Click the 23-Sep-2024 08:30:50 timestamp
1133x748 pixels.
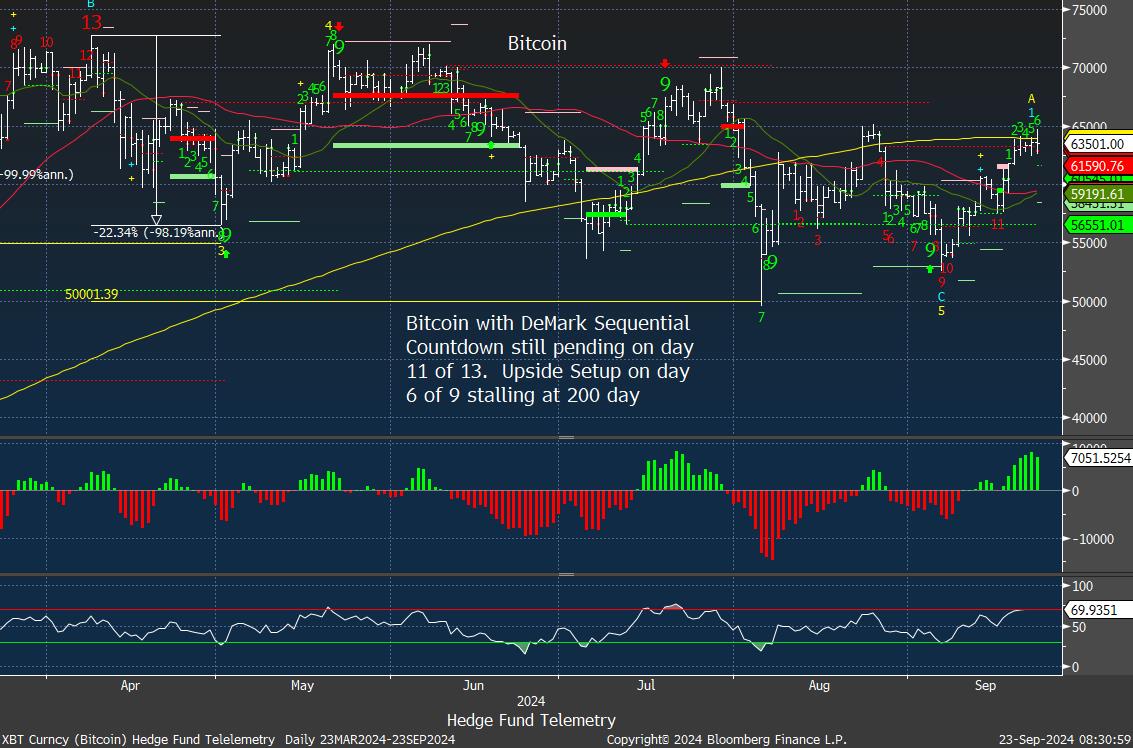pyautogui.click(x=1065, y=740)
